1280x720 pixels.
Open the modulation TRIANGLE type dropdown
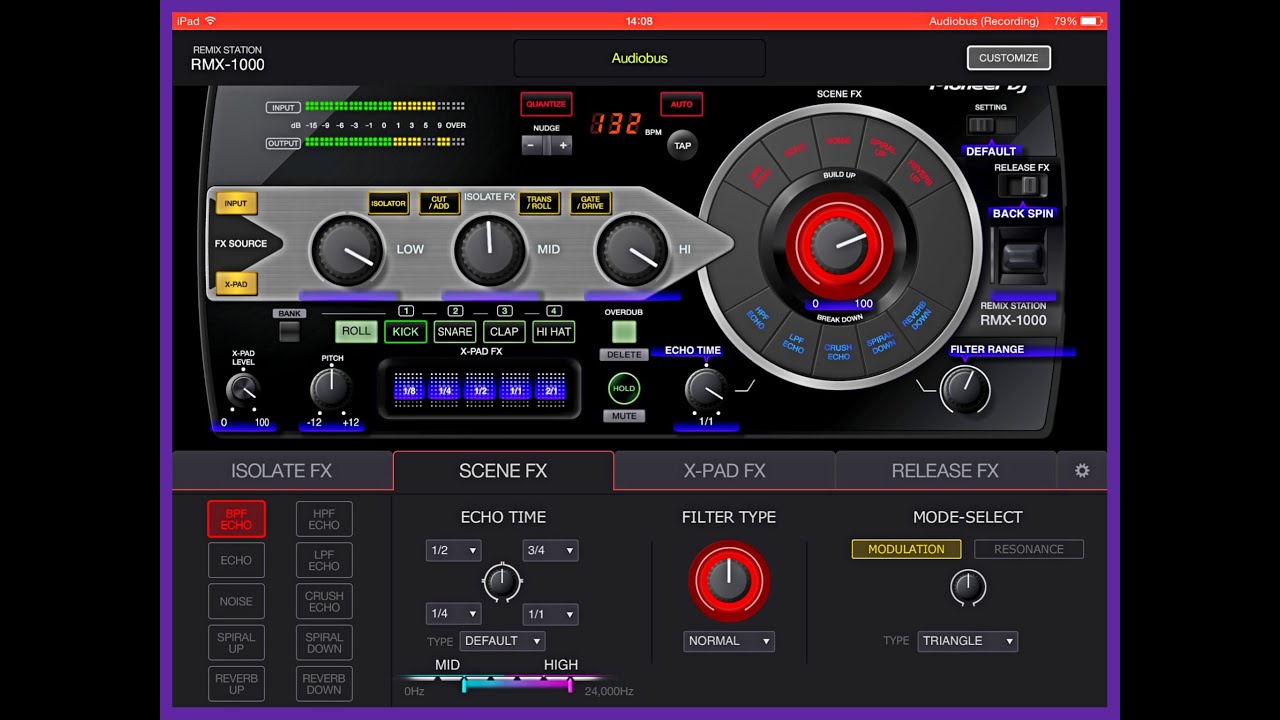click(967, 641)
